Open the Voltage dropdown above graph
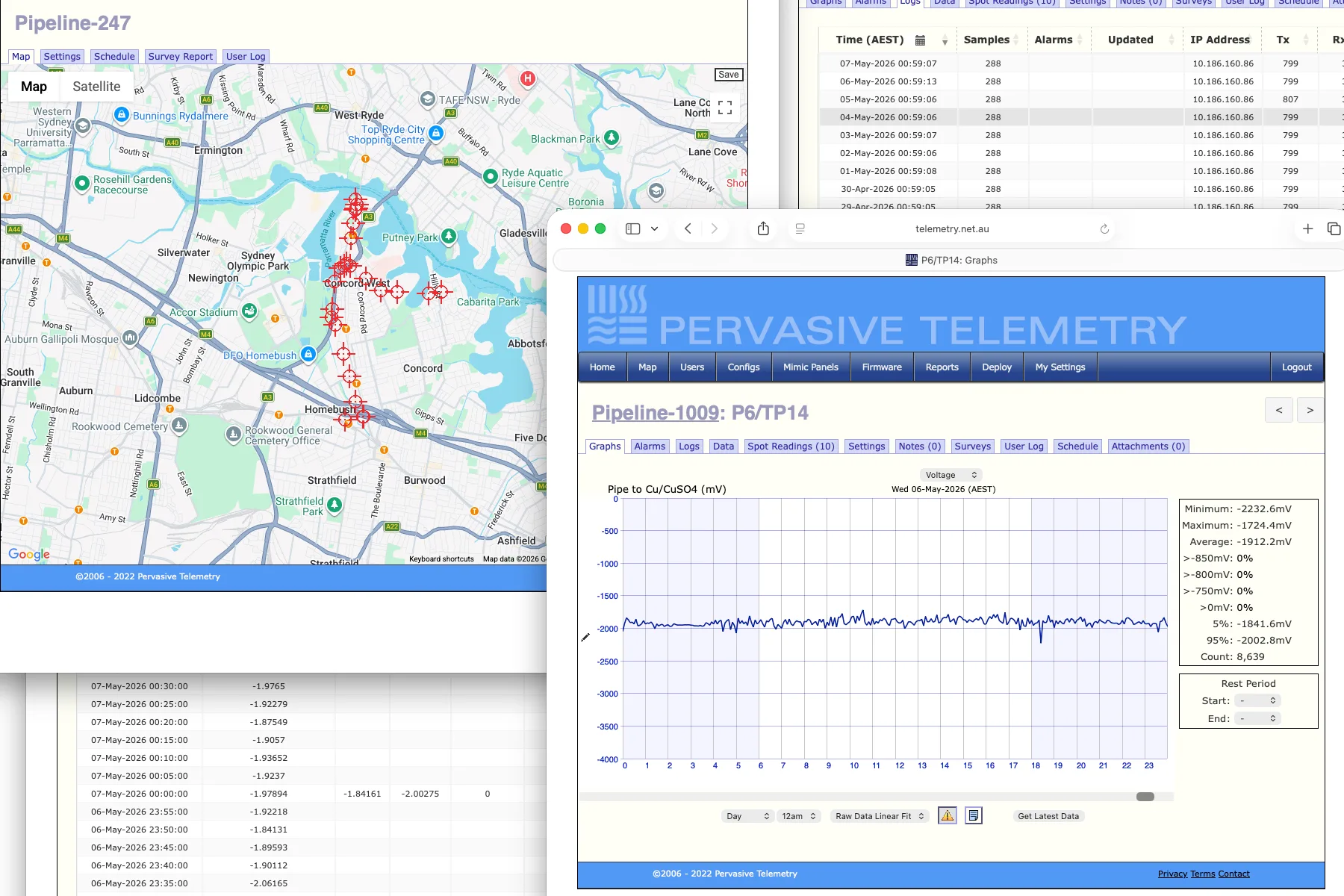This screenshot has width=1344, height=896. [x=951, y=475]
